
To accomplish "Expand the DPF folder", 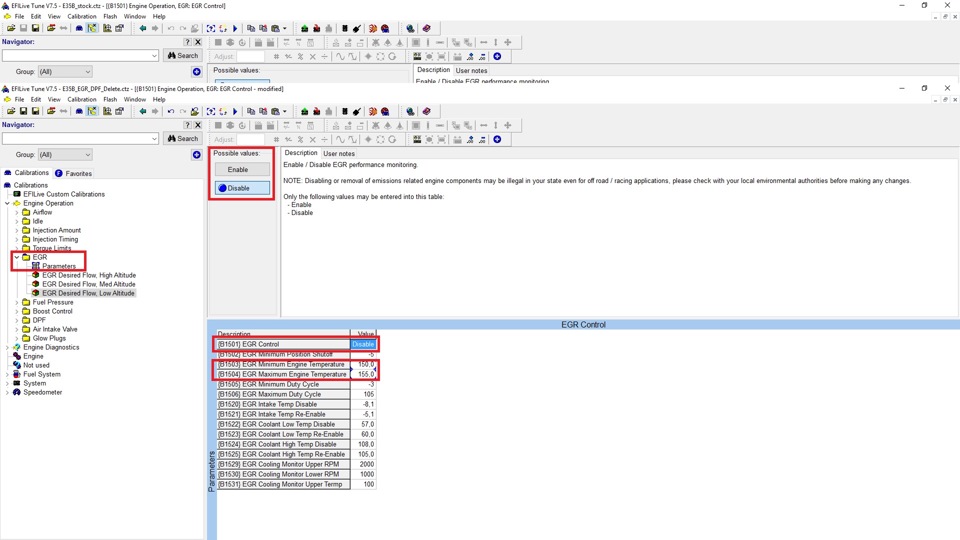I will coord(17,320).
